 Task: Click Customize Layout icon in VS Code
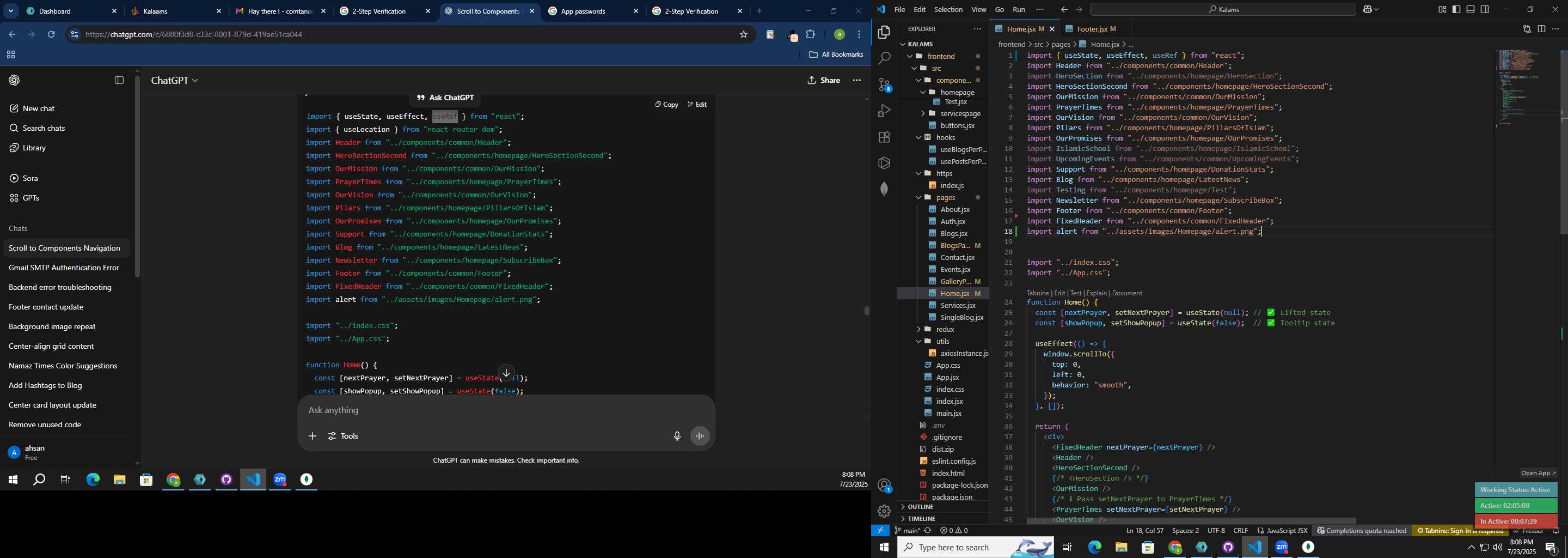[x=1442, y=9]
